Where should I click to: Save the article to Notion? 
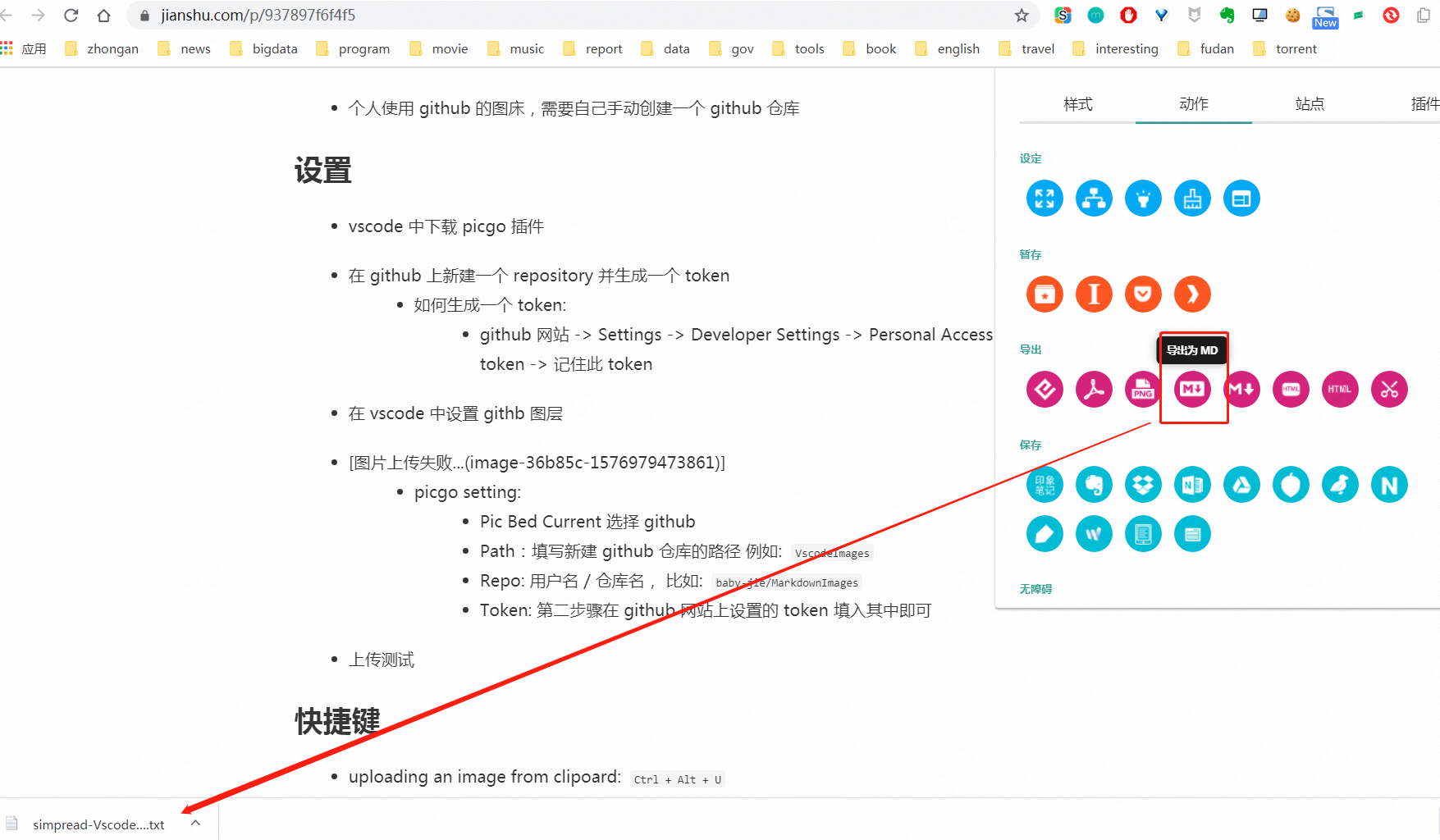pyautogui.click(x=1389, y=484)
